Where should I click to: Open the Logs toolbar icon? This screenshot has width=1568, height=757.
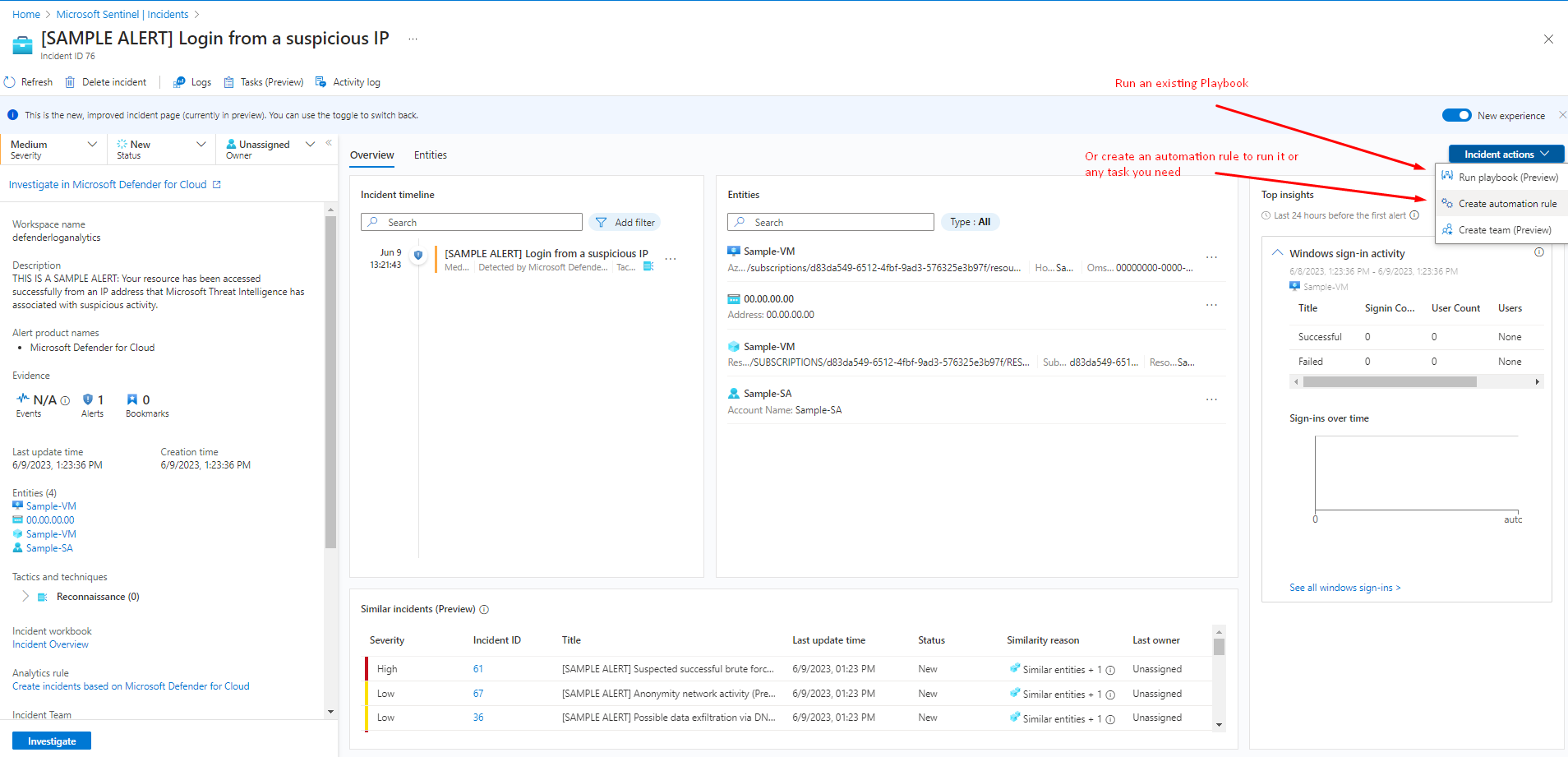(179, 82)
